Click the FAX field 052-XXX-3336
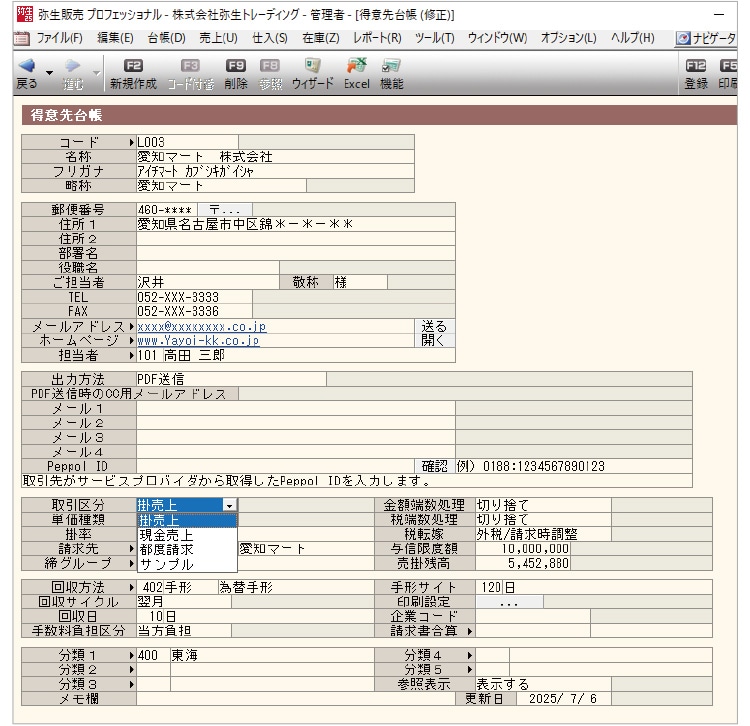This screenshot has height=726, width=750. (x=194, y=311)
